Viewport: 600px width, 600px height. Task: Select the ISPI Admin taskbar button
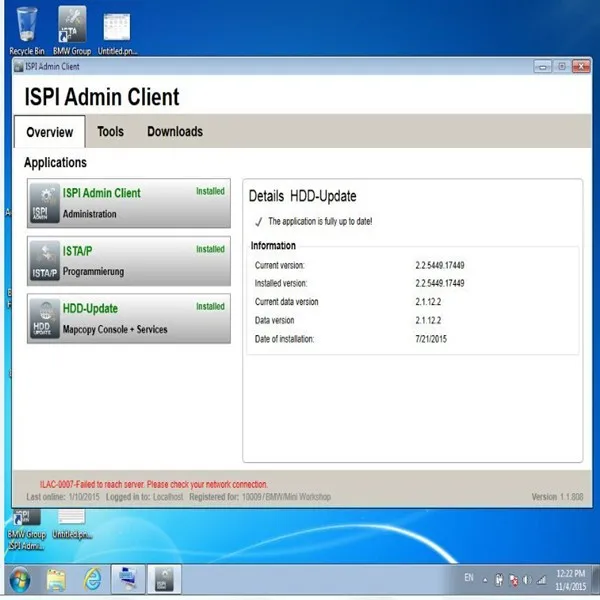164,579
